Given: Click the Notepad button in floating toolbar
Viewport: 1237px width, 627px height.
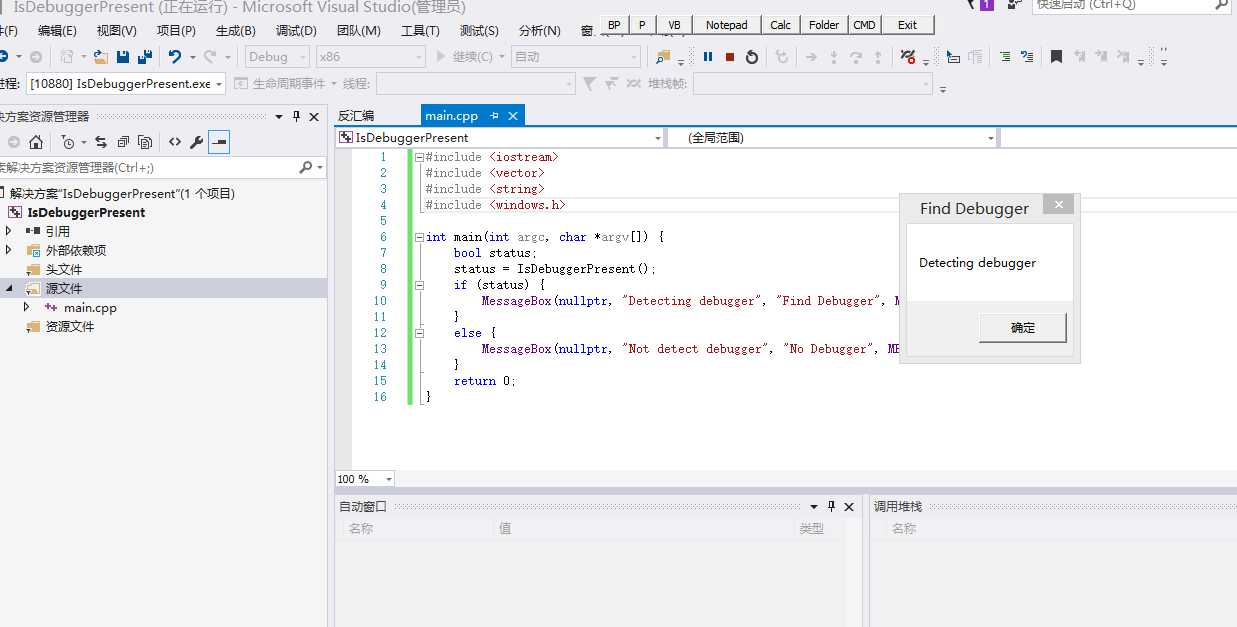Looking at the screenshot, I should (726, 25).
